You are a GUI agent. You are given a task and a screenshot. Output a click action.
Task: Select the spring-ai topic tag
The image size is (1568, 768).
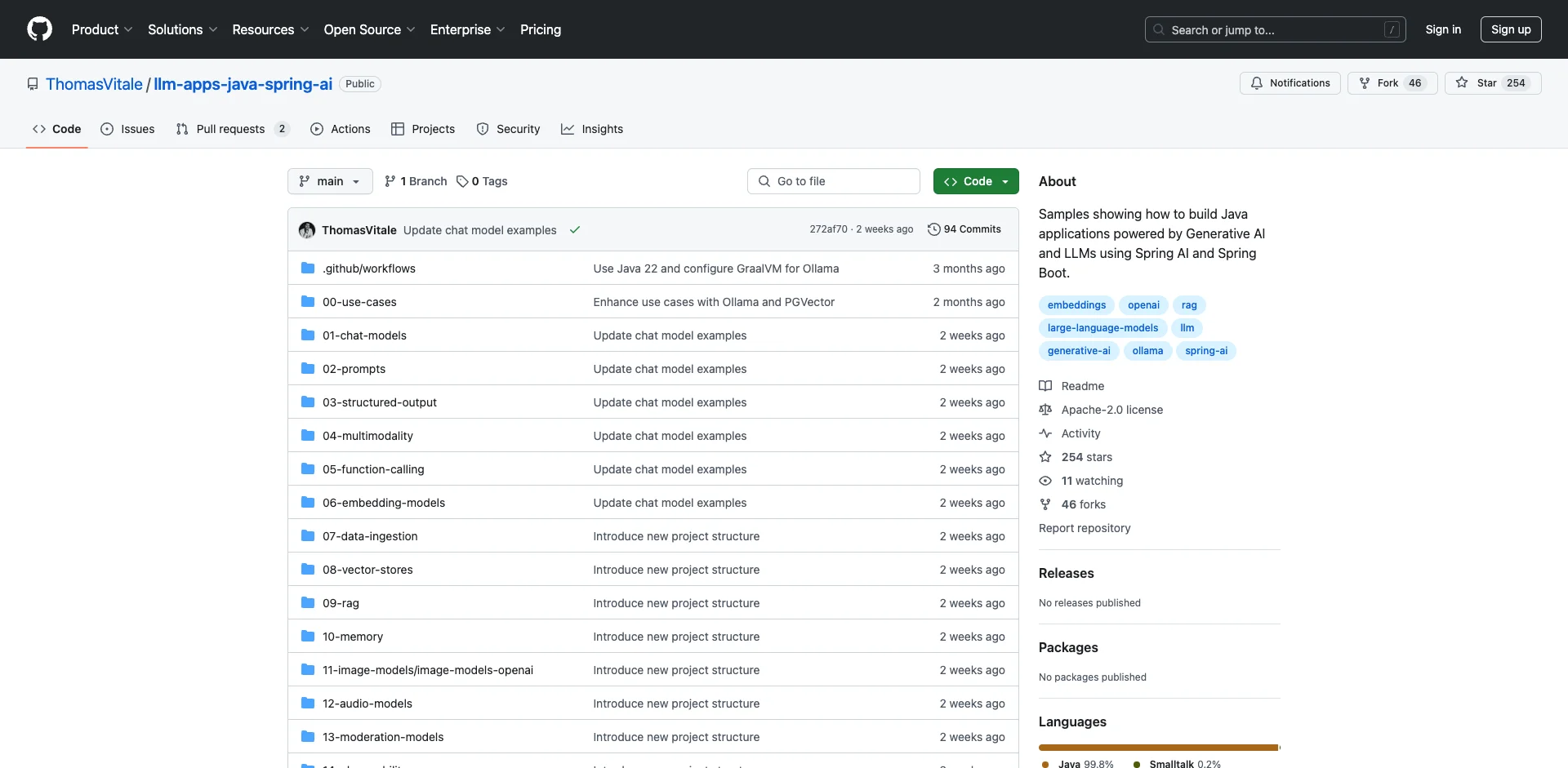click(1206, 351)
